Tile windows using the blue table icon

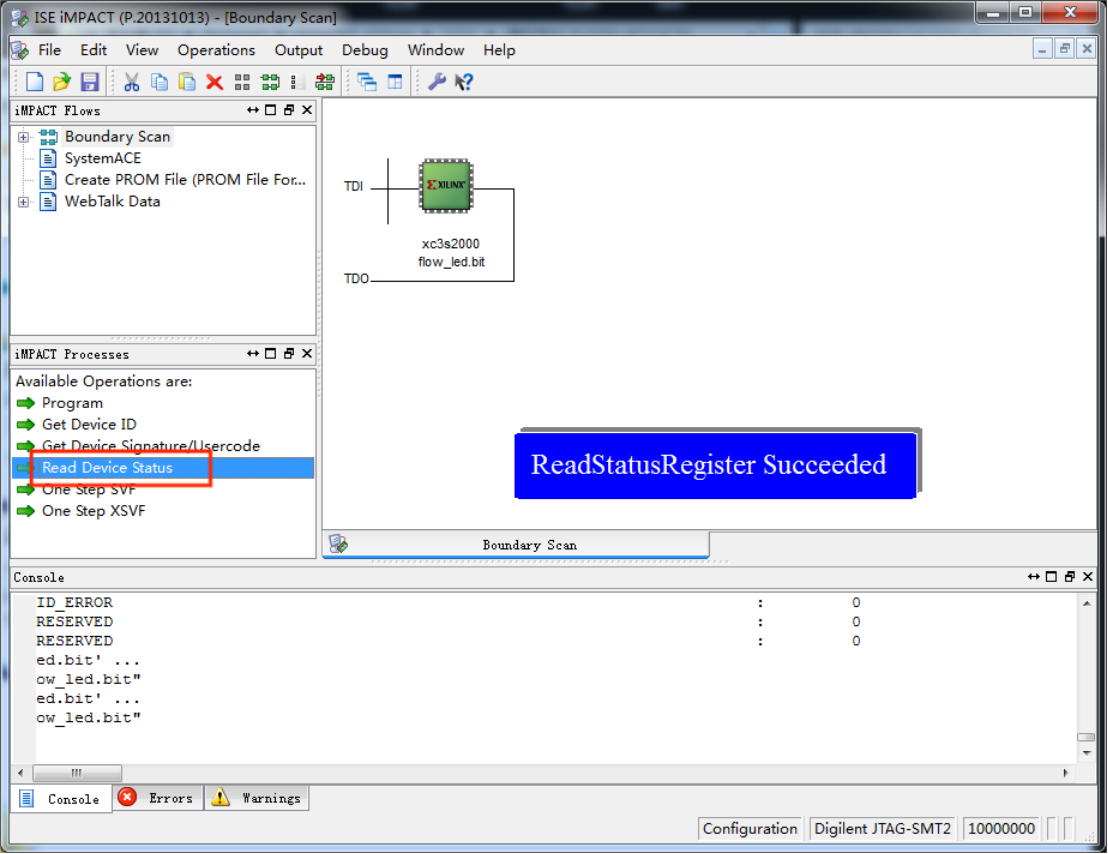[x=395, y=82]
